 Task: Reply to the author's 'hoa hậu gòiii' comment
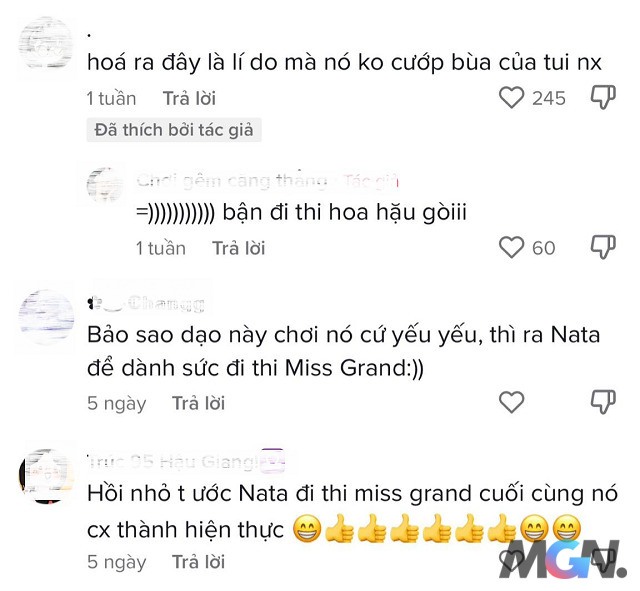point(238,248)
